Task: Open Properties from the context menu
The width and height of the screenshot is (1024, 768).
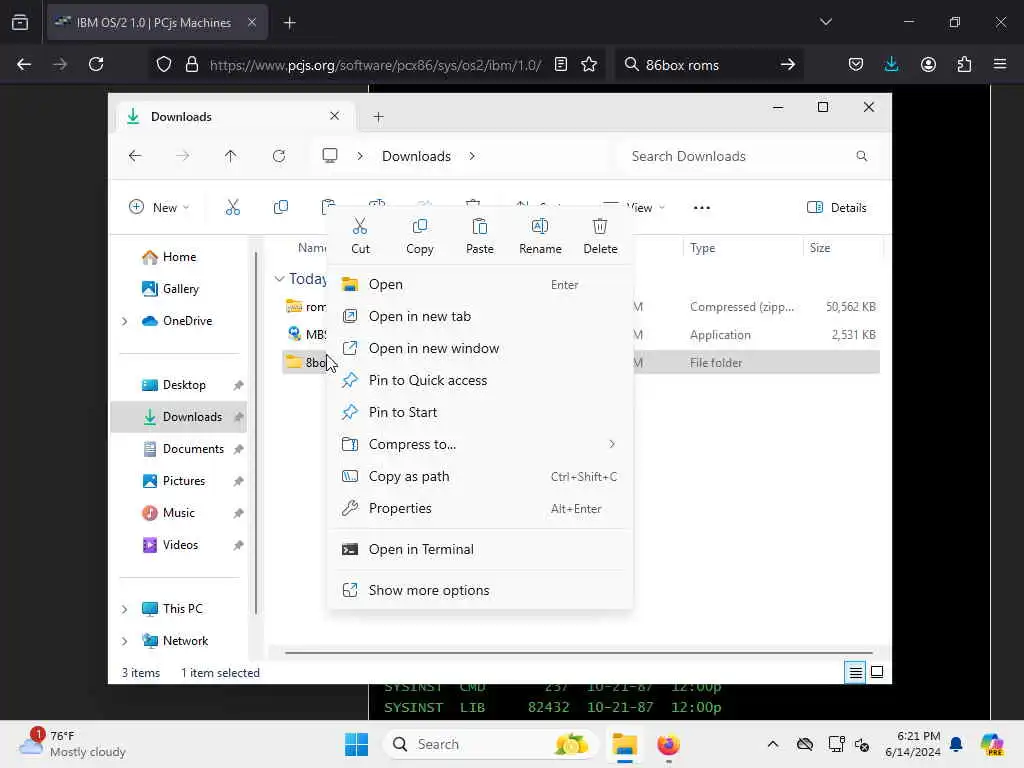Action: 480,509
